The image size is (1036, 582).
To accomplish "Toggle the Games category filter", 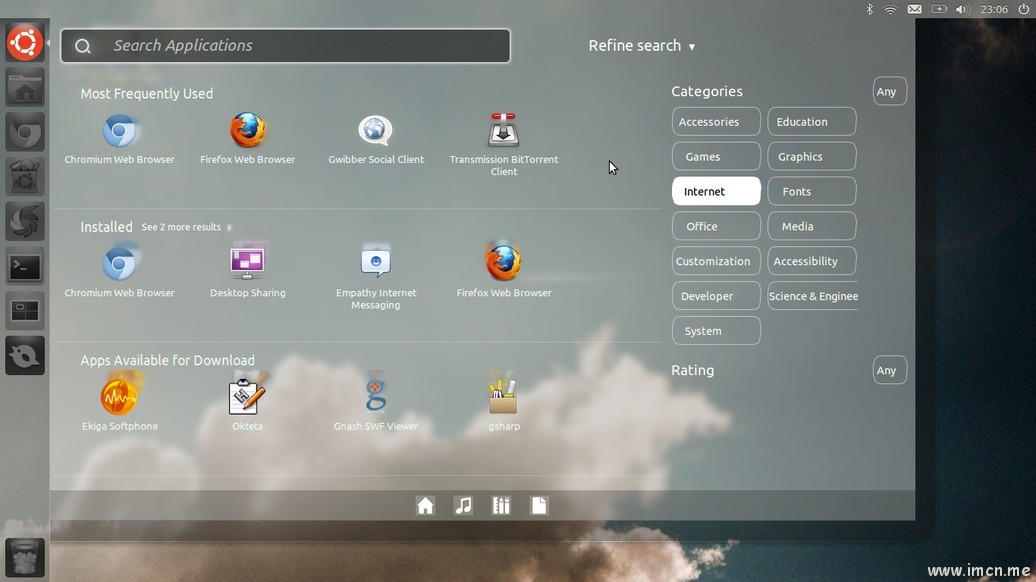I will (716, 157).
